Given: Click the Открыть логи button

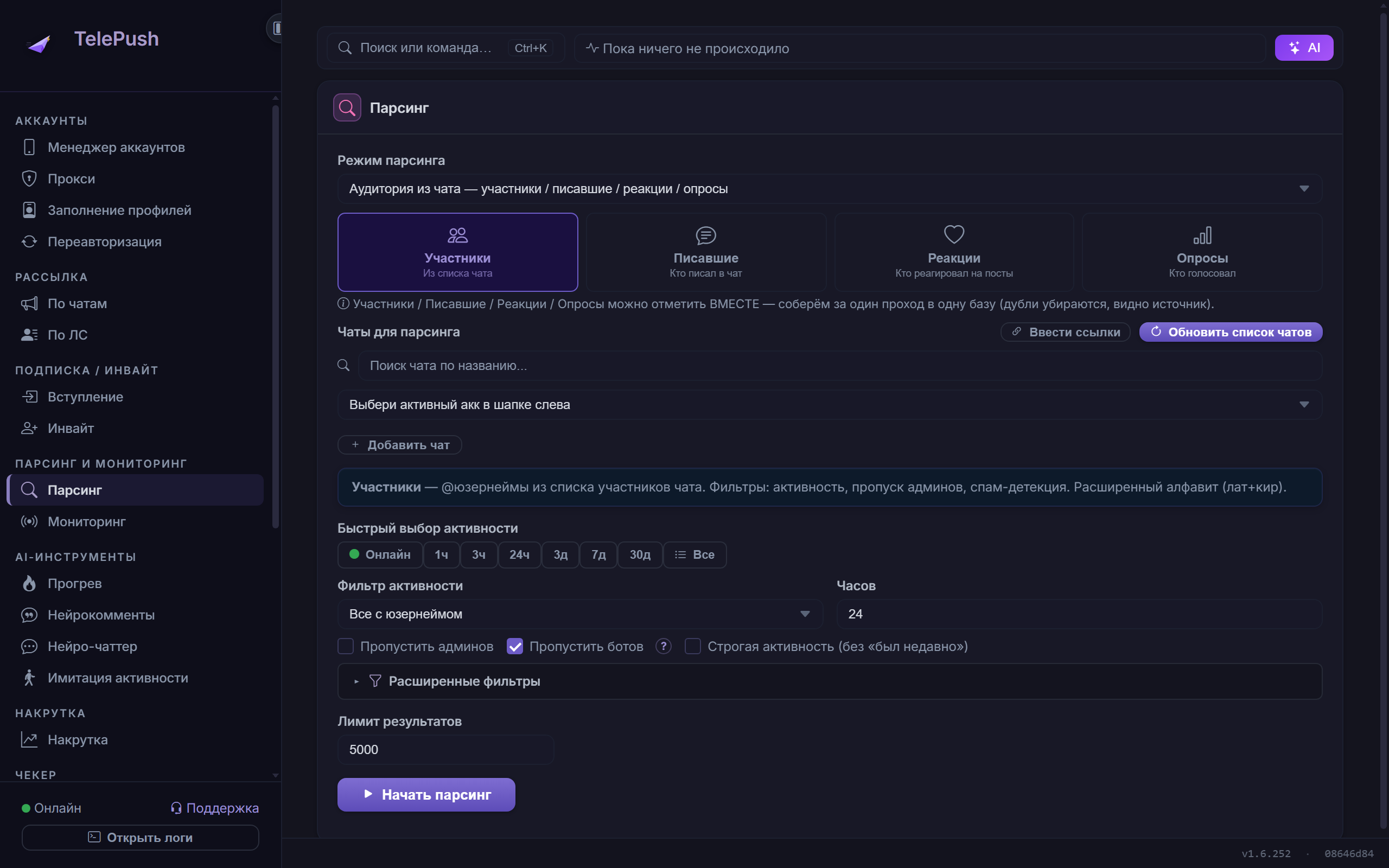Looking at the screenshot, I should point(140,838).
